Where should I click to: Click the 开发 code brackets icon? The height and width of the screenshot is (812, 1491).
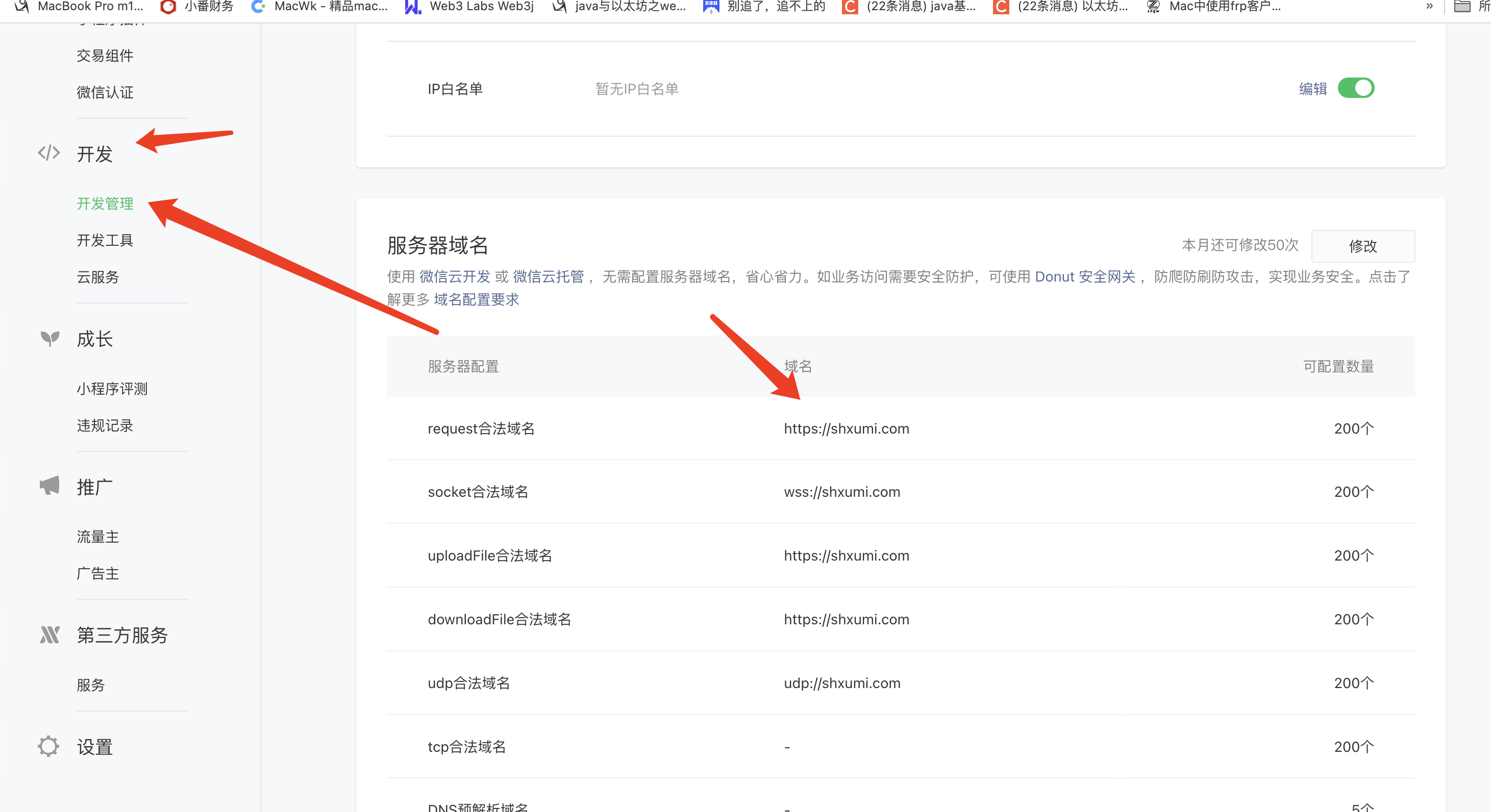click(49, 154)
